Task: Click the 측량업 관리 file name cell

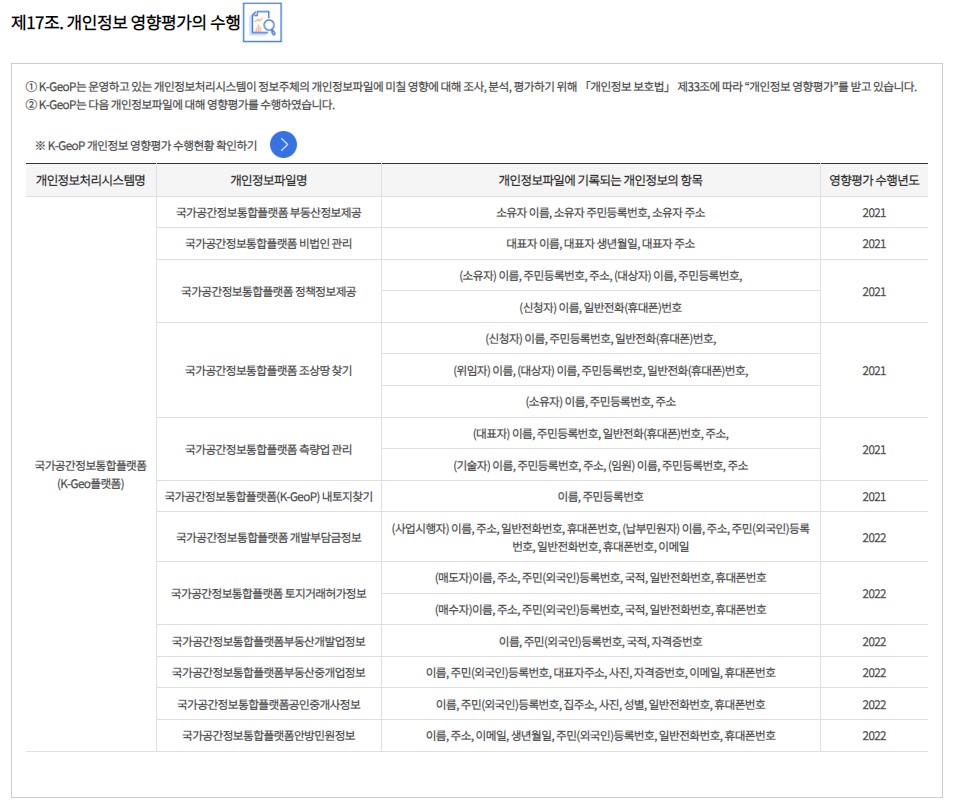Action: click(x=268, y=450)
